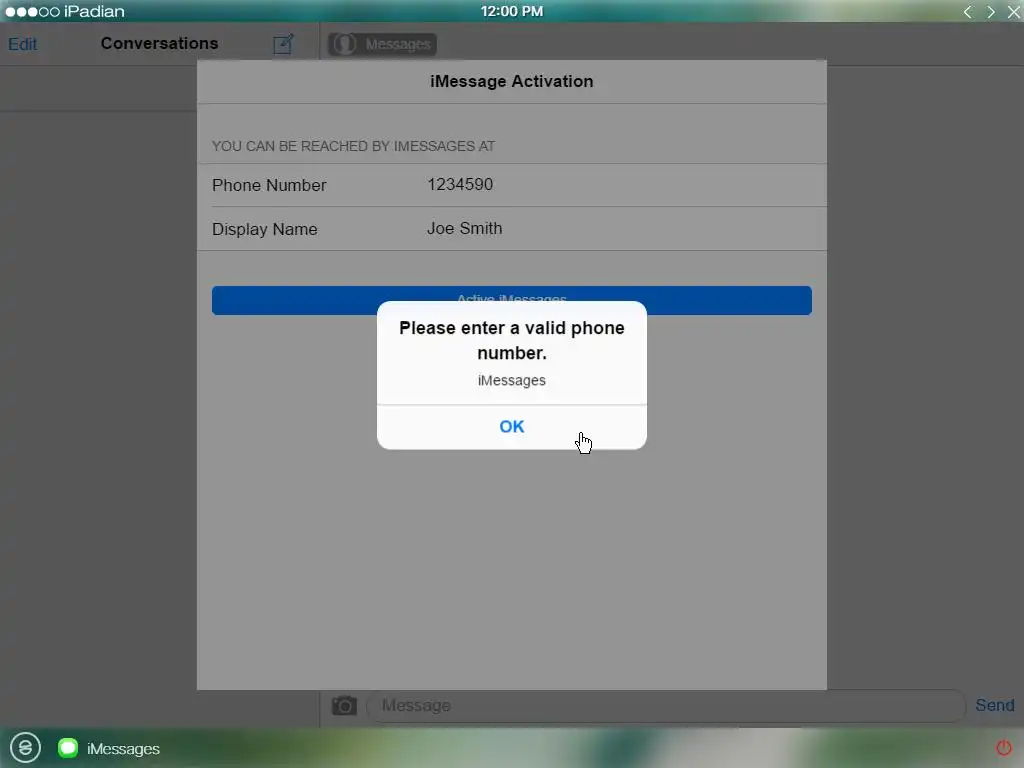Open the compose new message icon
This screenshot has width=1024, height=768.
tap(283, 44)
